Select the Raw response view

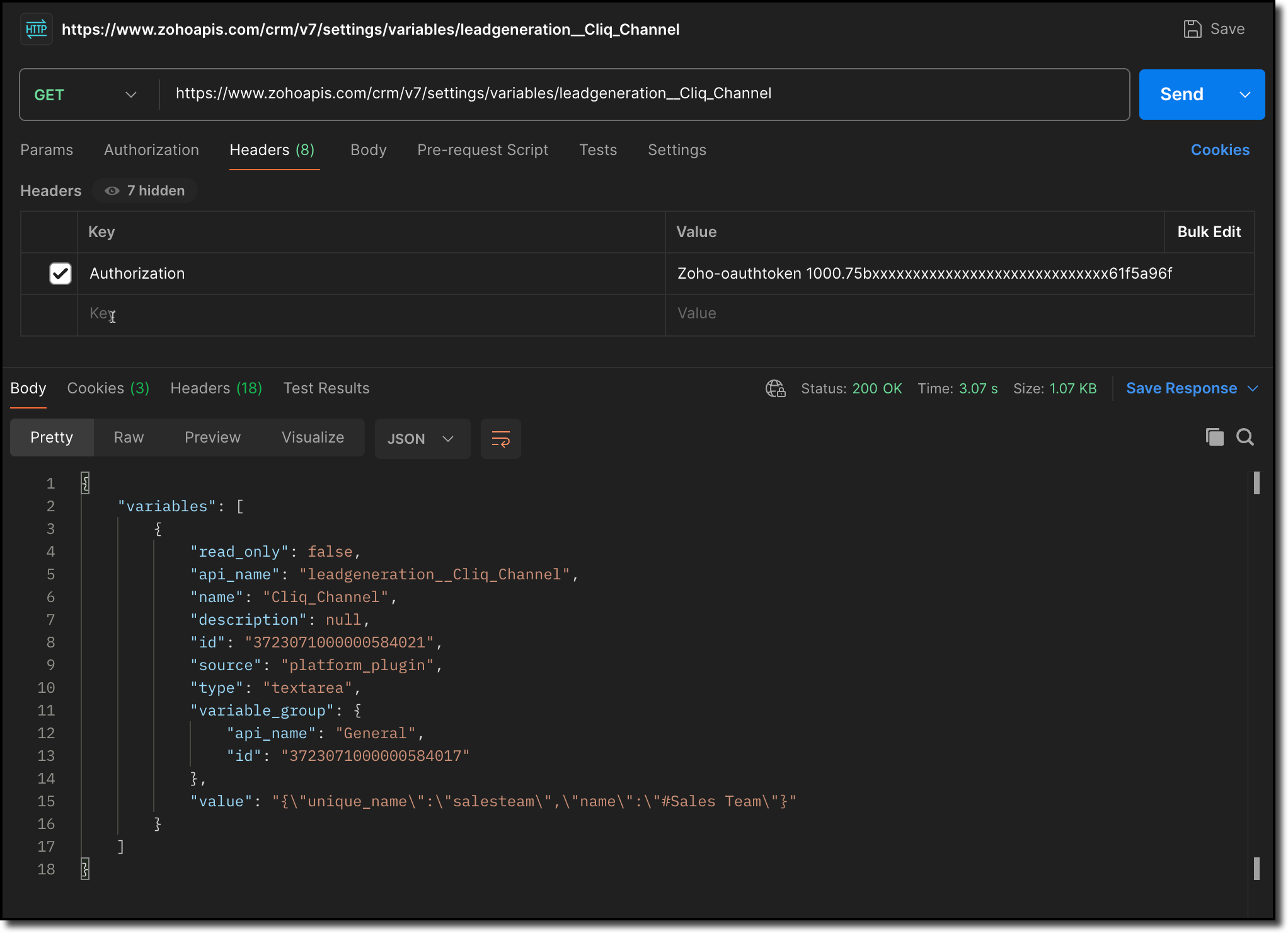point(129,438)
